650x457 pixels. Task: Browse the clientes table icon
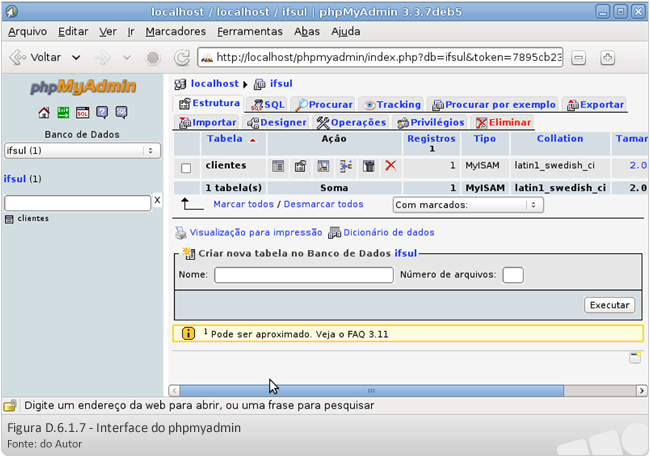(x=278, y=166)
